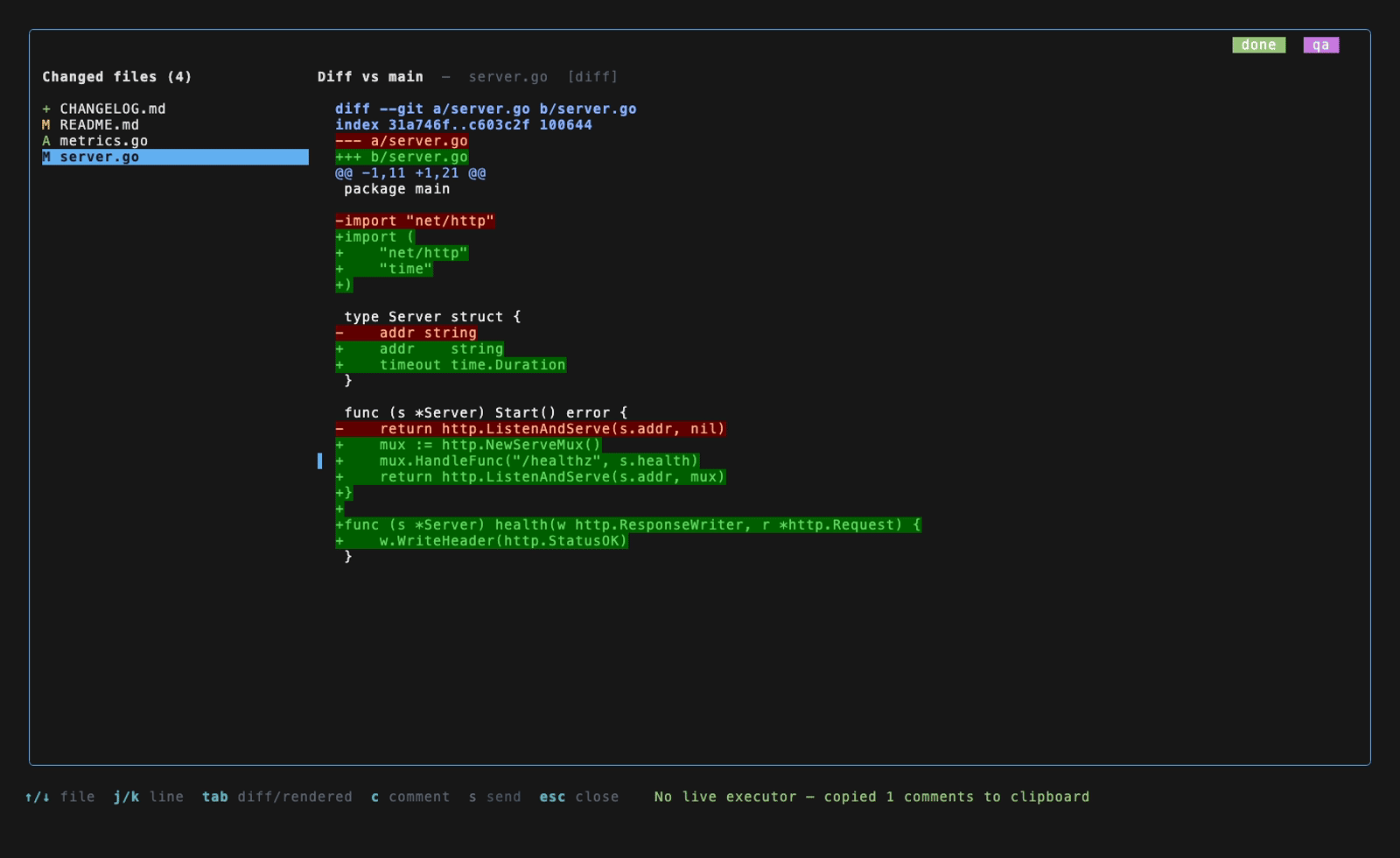This screenshot has width=1400, height=858.
Task: Click removed return ListenAndServe(s.addr, nil) line
Action: pyautogui.click(x=530, y=429)
